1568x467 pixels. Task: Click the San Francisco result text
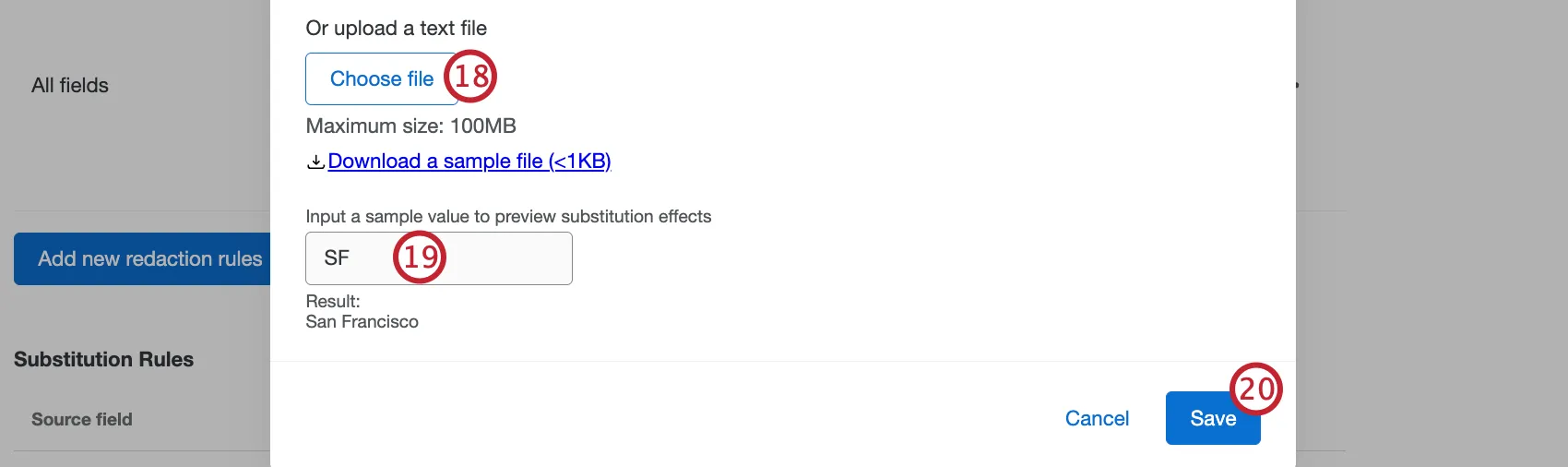[x=362, y=322]
